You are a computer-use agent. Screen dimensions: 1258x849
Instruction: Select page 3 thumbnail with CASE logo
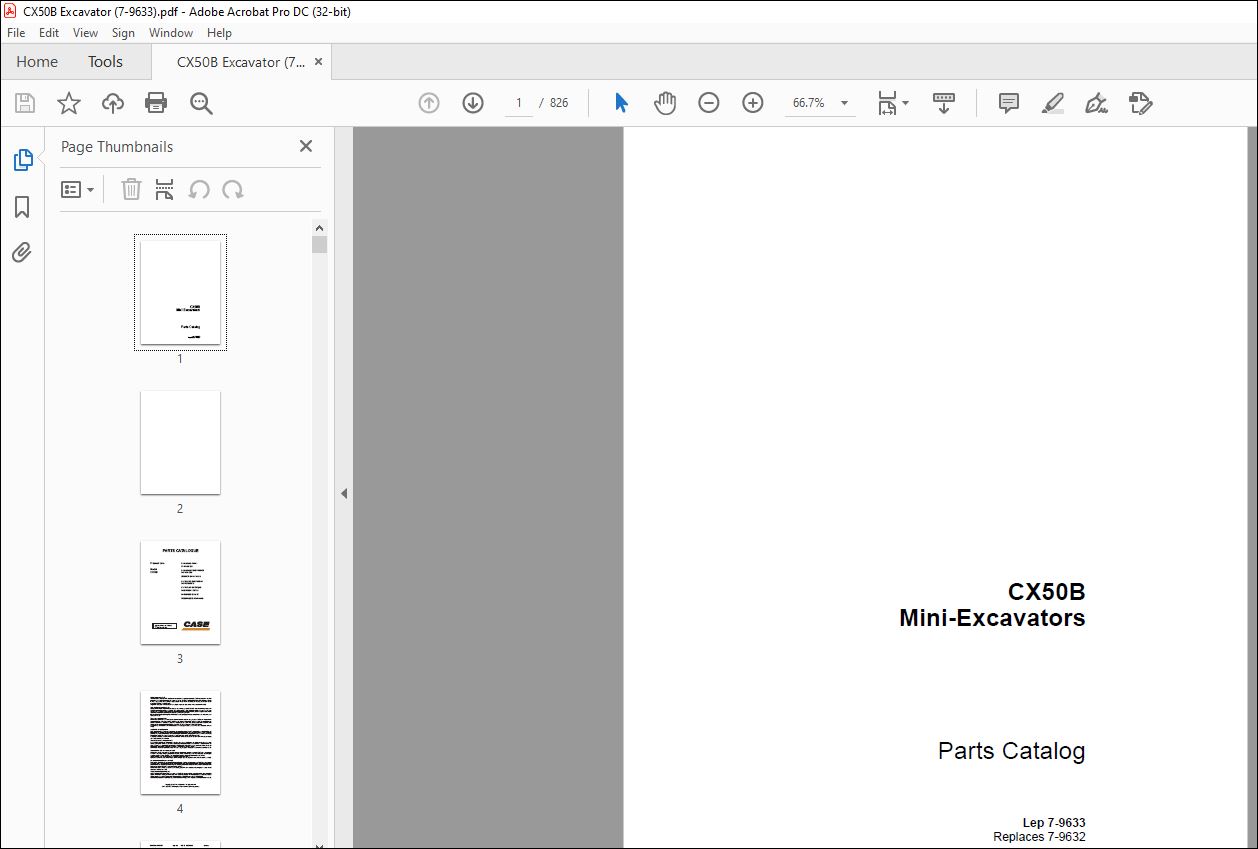point(180,592)
